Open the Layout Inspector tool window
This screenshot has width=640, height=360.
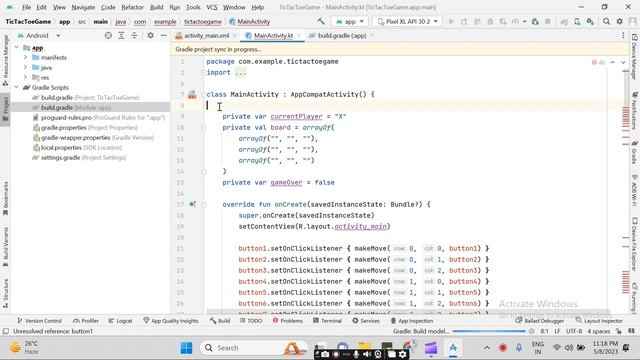tap(599, 321)
